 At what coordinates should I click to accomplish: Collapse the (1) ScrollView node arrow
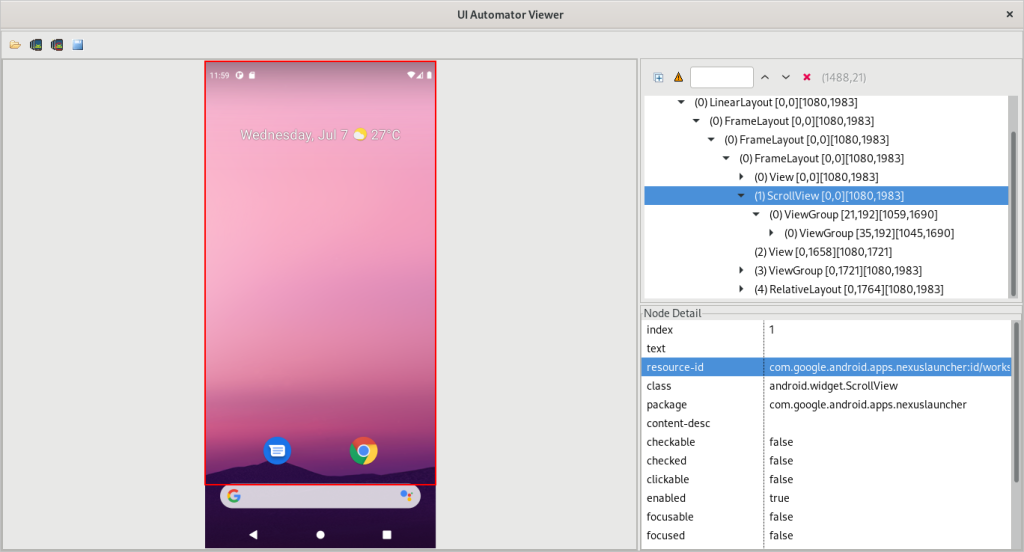pyautogui.click(x=741, y=195)
